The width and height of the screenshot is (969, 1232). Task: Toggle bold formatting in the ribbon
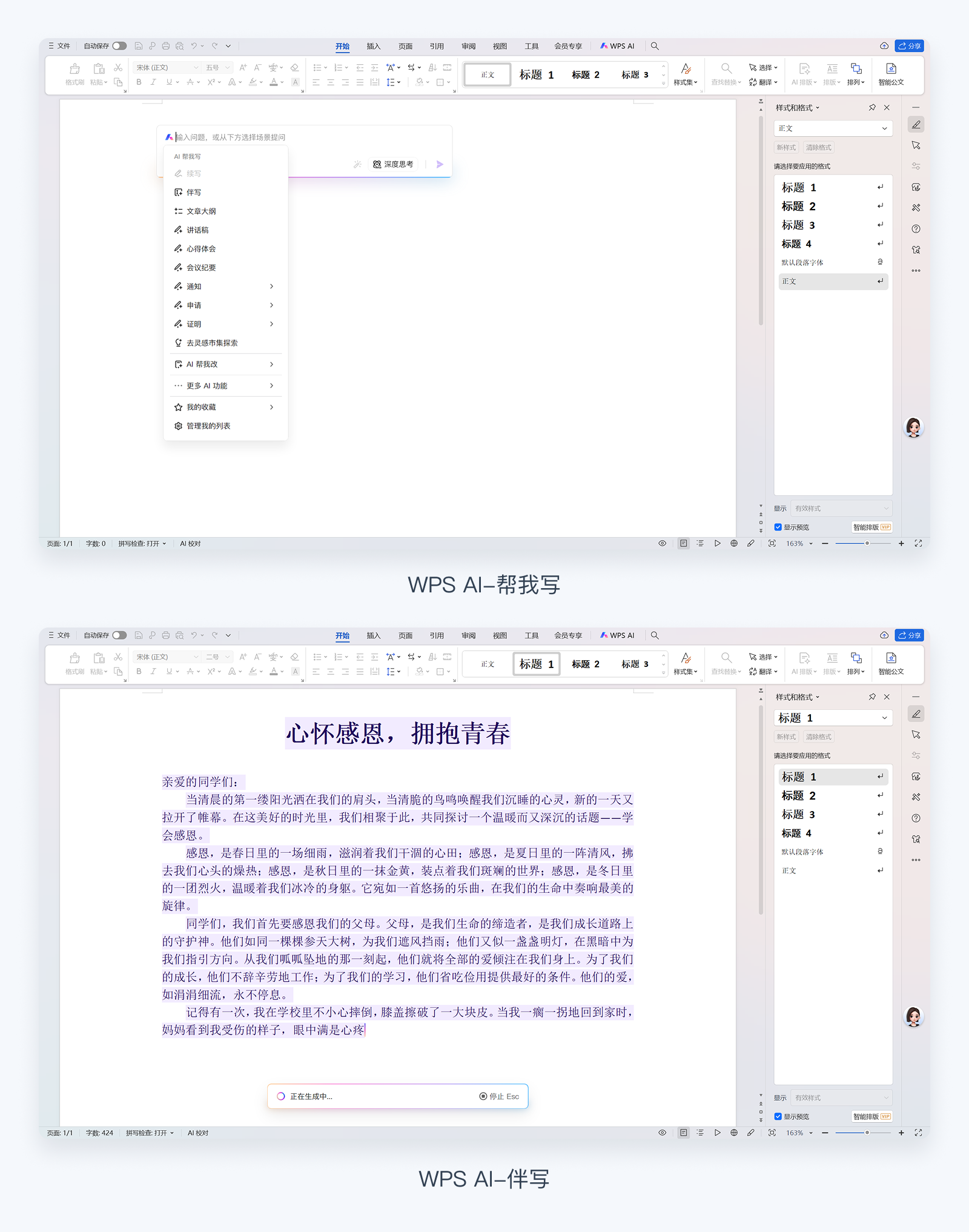coord(139,82)
